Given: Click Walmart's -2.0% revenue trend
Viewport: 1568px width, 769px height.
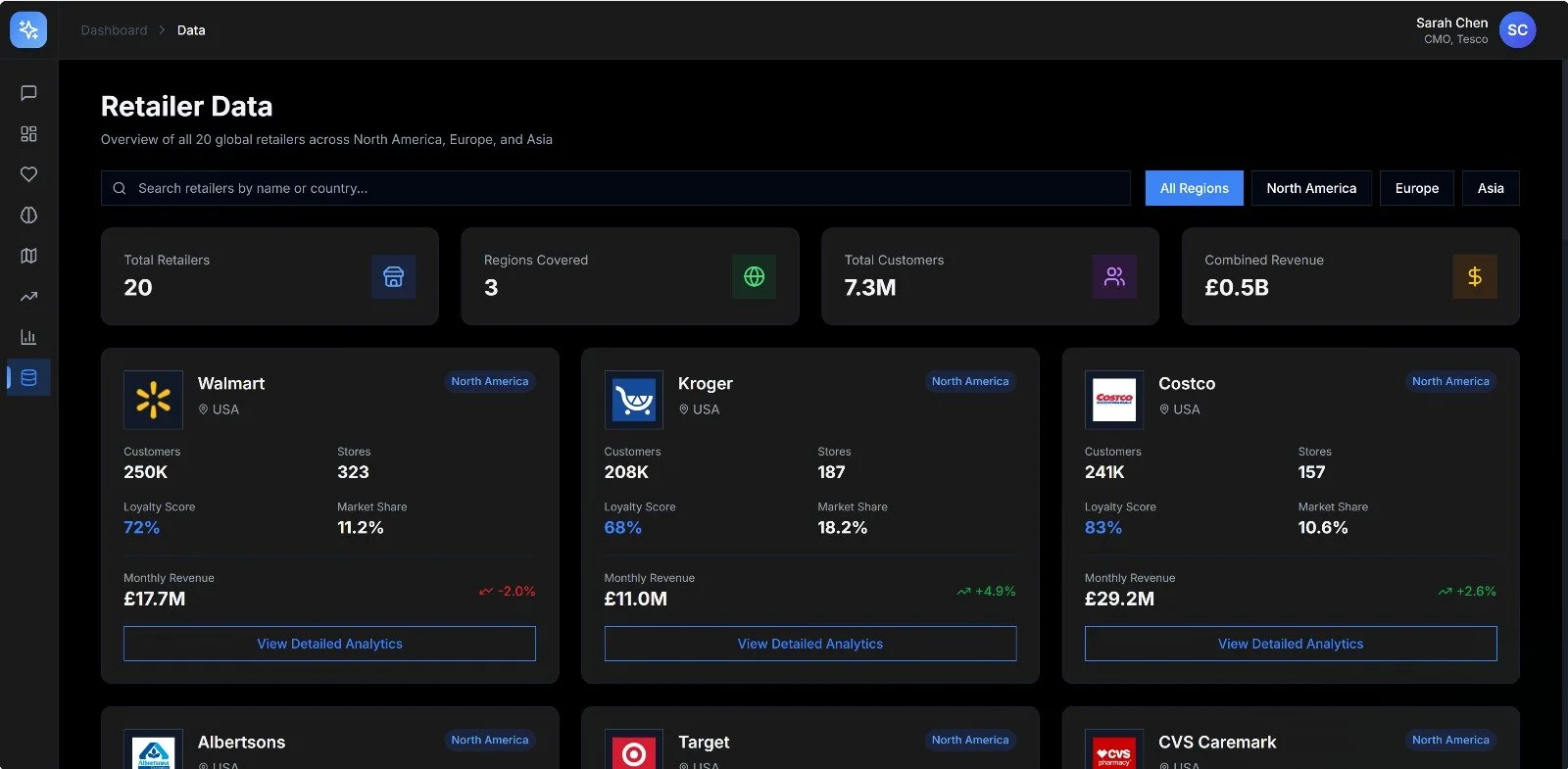Looking at the screenshot, I should tap(508, 591).
